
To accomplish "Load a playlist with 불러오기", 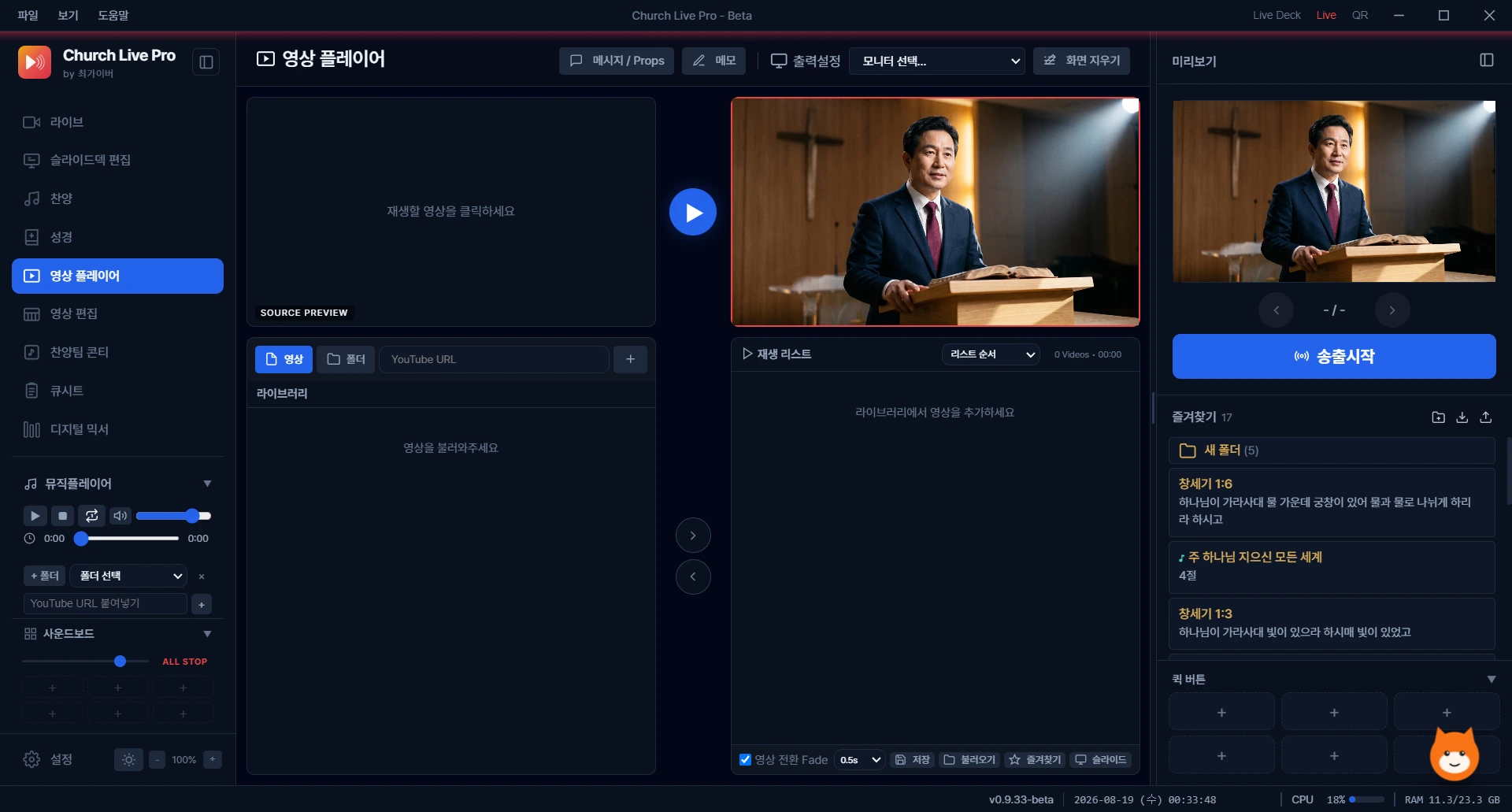I will 969,760.
